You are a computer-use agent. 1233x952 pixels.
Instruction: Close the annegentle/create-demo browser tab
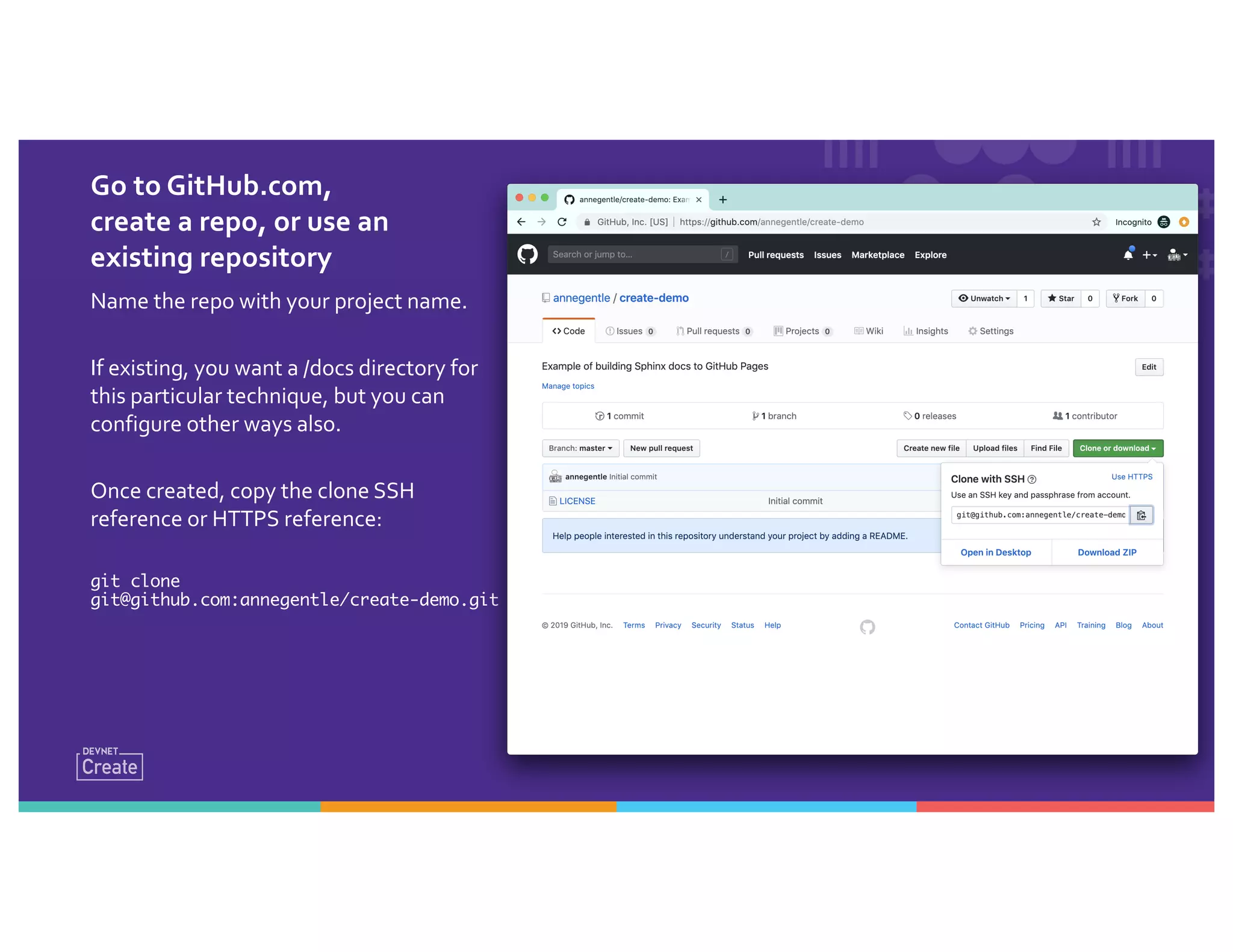(699, 200)
